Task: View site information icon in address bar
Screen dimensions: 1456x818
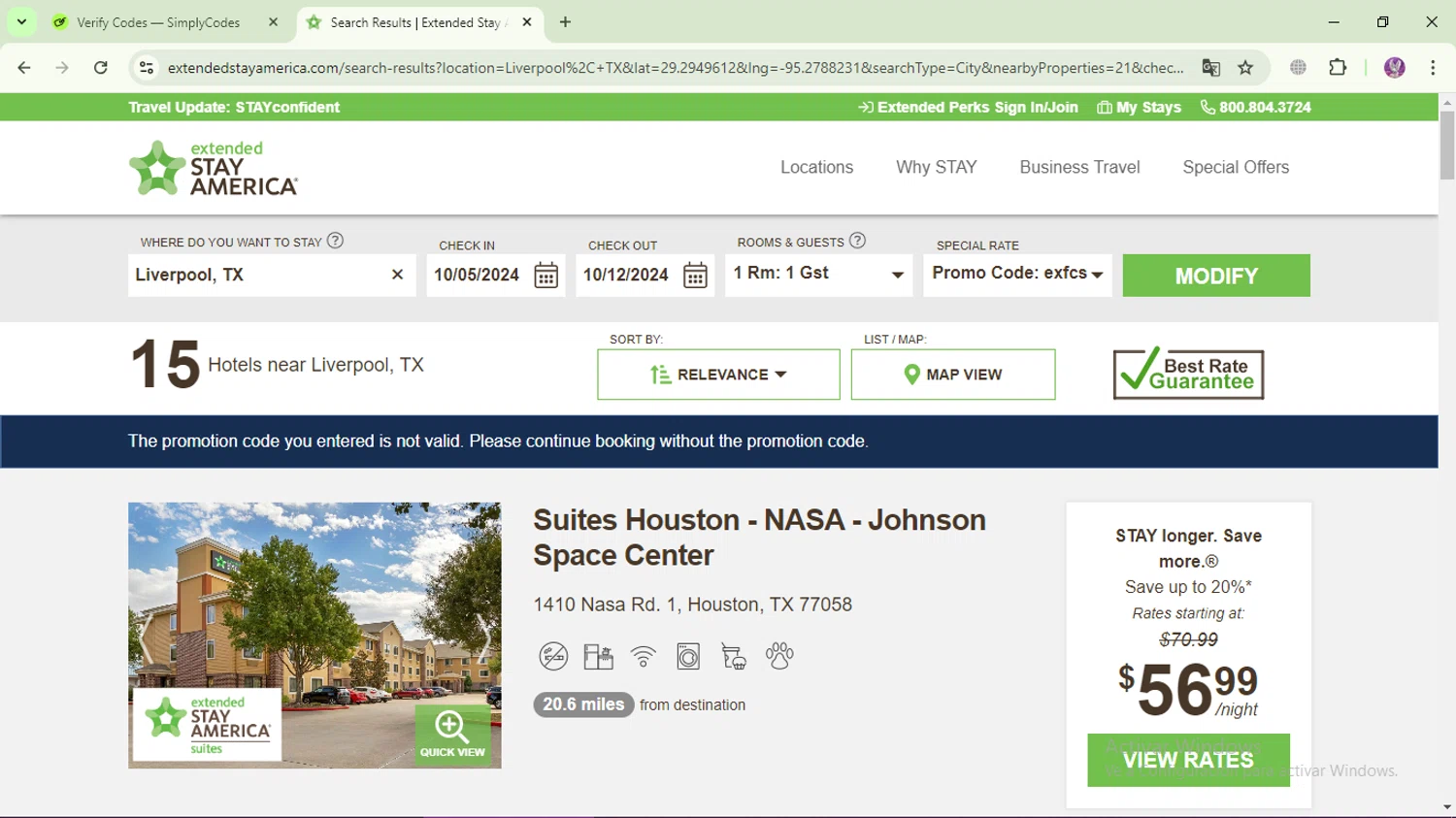Action: [147, 67]
